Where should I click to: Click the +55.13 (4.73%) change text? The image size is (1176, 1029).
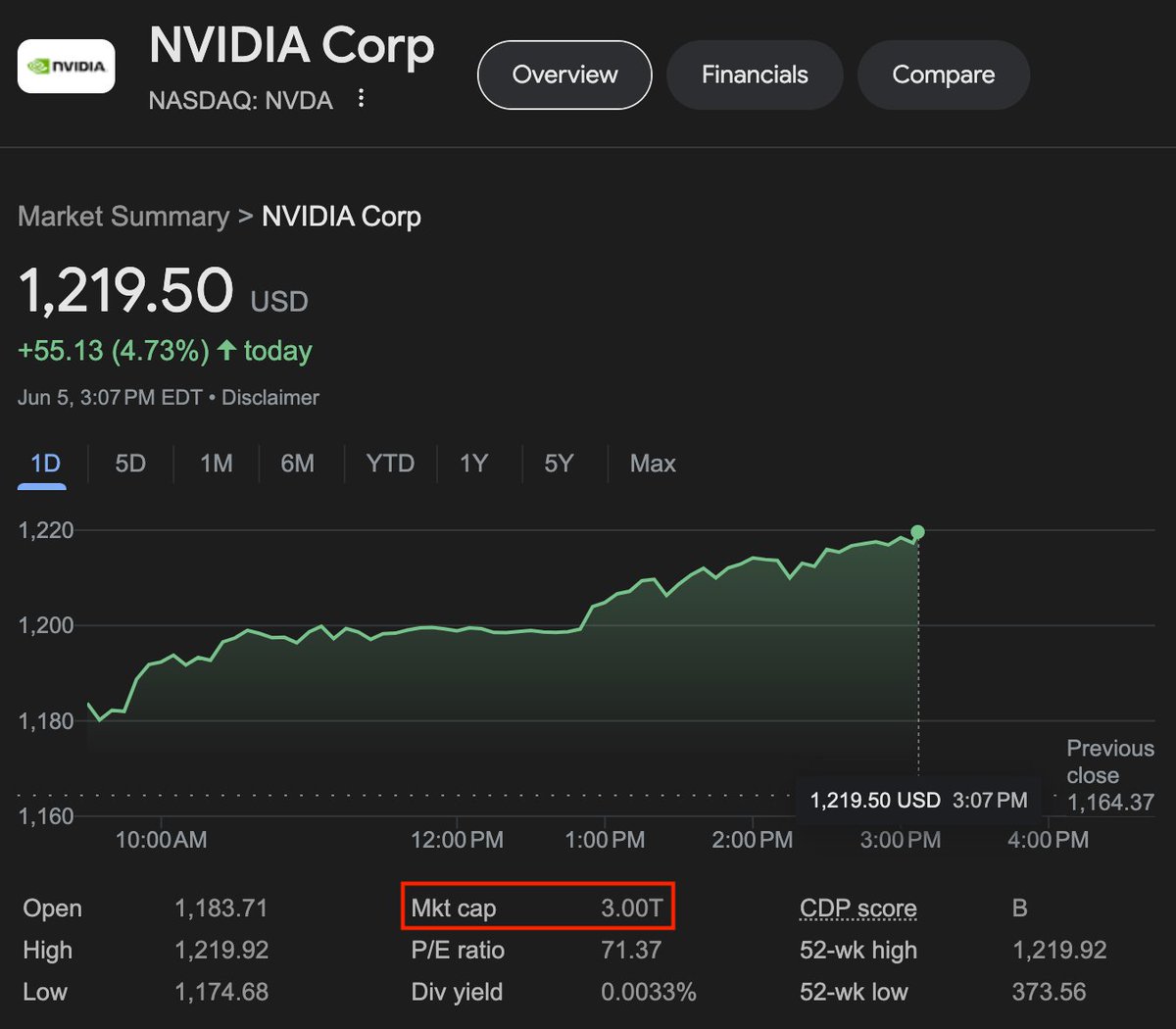[114, 351]
